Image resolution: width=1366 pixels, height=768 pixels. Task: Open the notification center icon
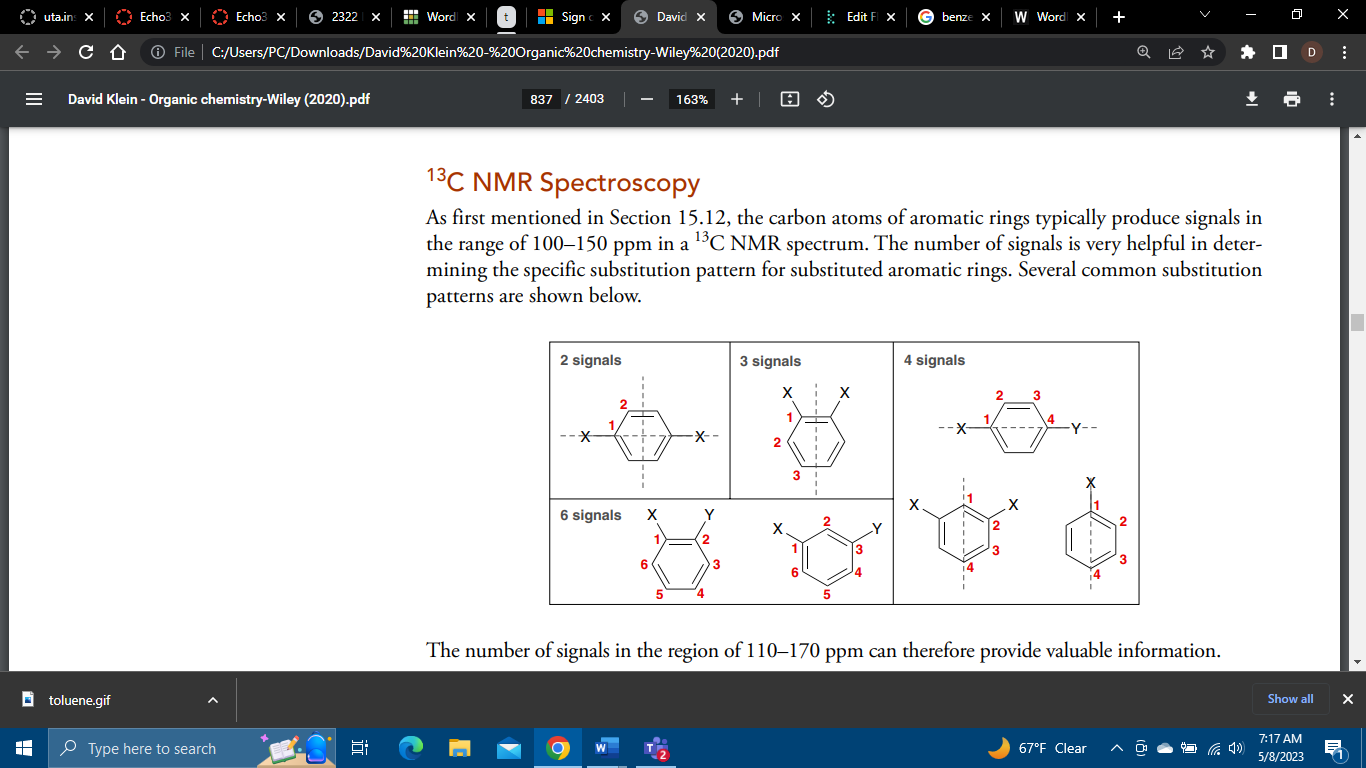1334,748
